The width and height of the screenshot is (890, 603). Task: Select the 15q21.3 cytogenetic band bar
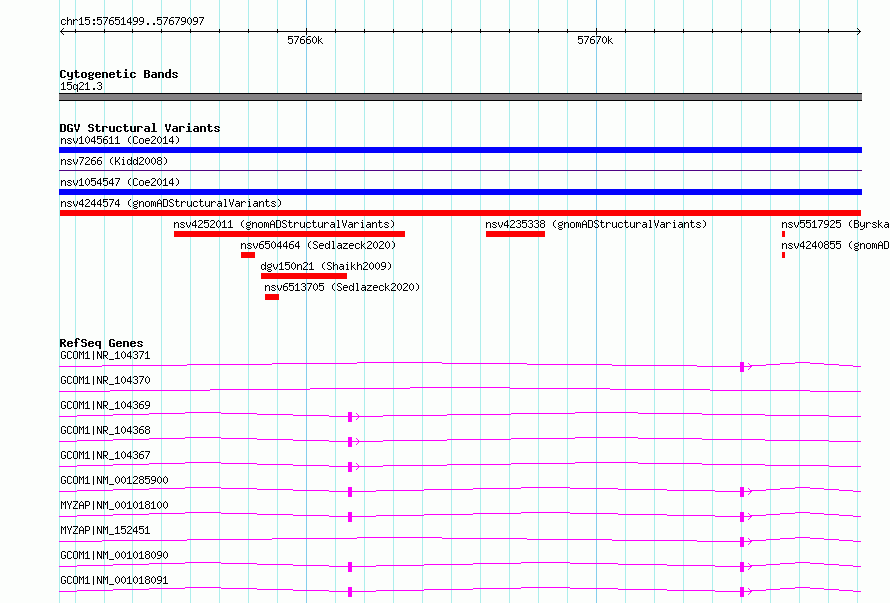pyautogui.click(x=460, y=97)
